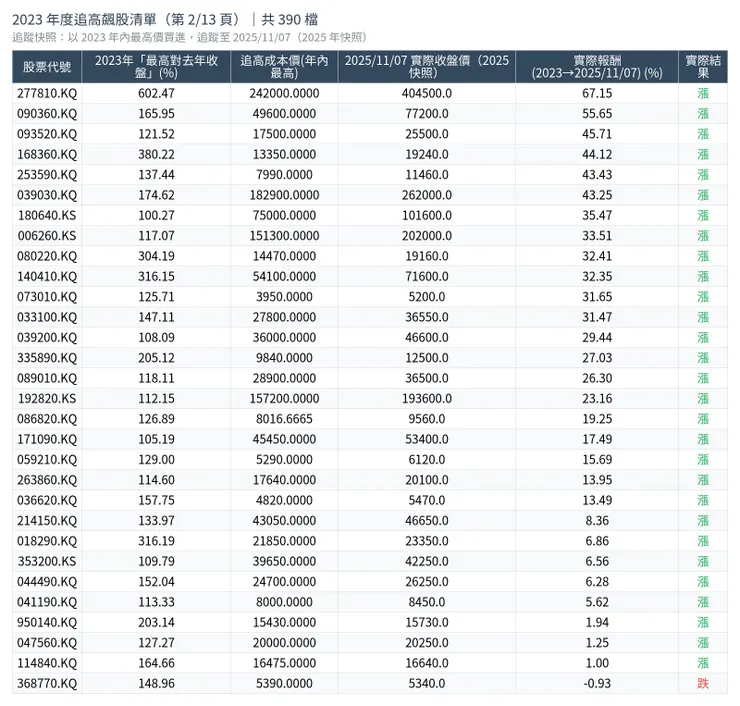
Task: Select stock code 090360.KQ
Action: pos(47,114)
